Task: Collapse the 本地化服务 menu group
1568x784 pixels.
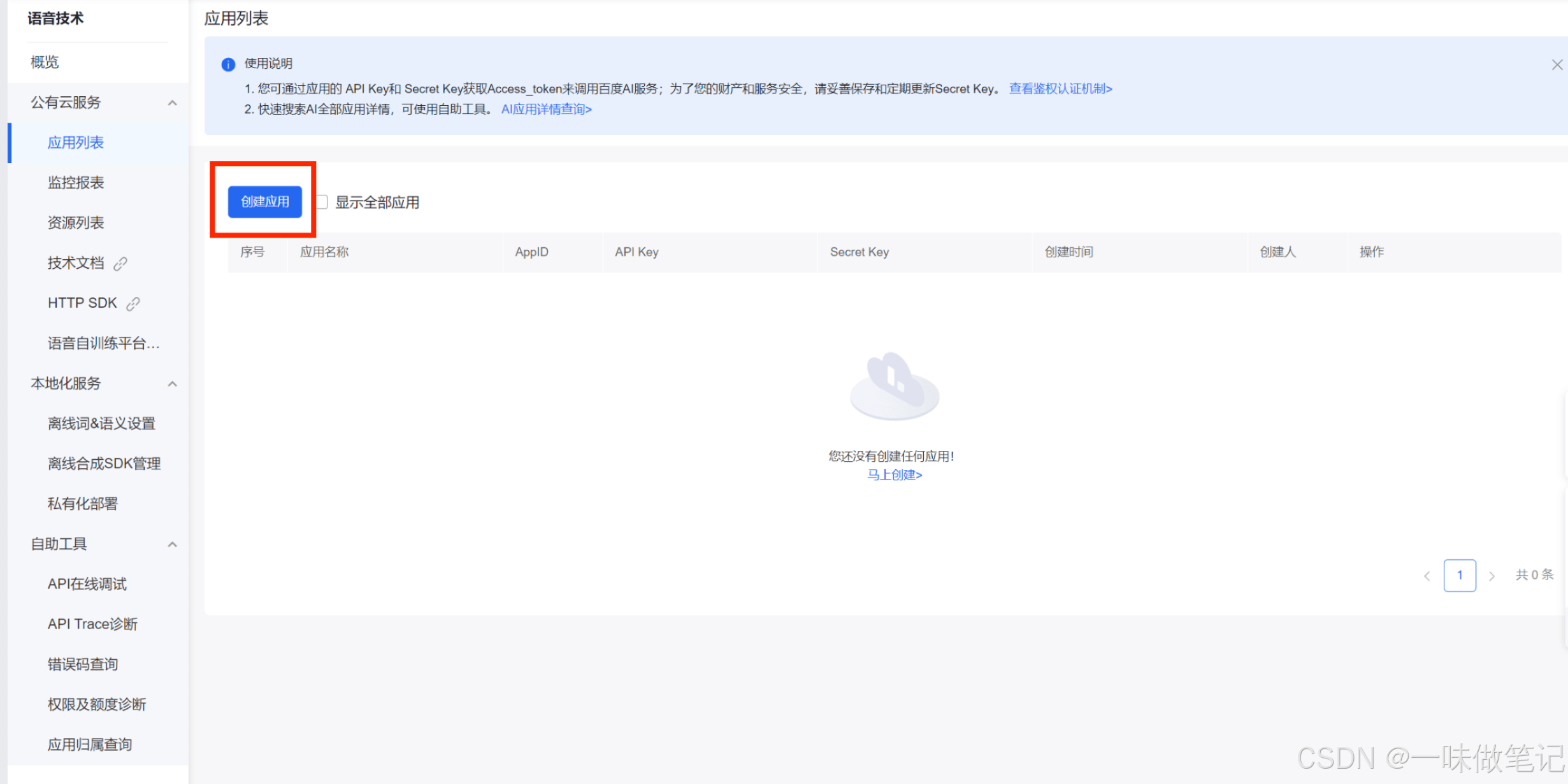Action: tap(172, 383)
